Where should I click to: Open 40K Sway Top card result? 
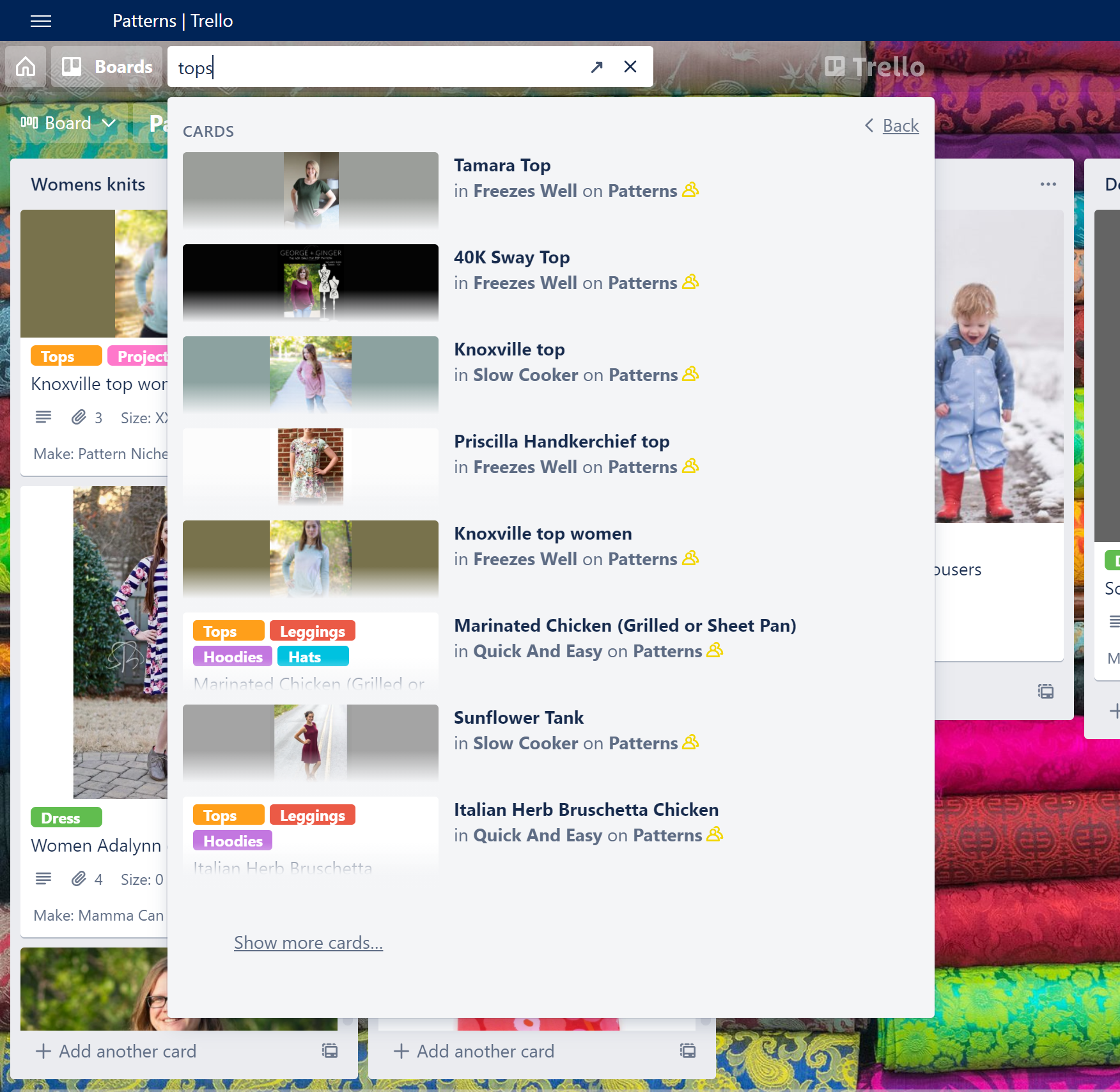511,257
